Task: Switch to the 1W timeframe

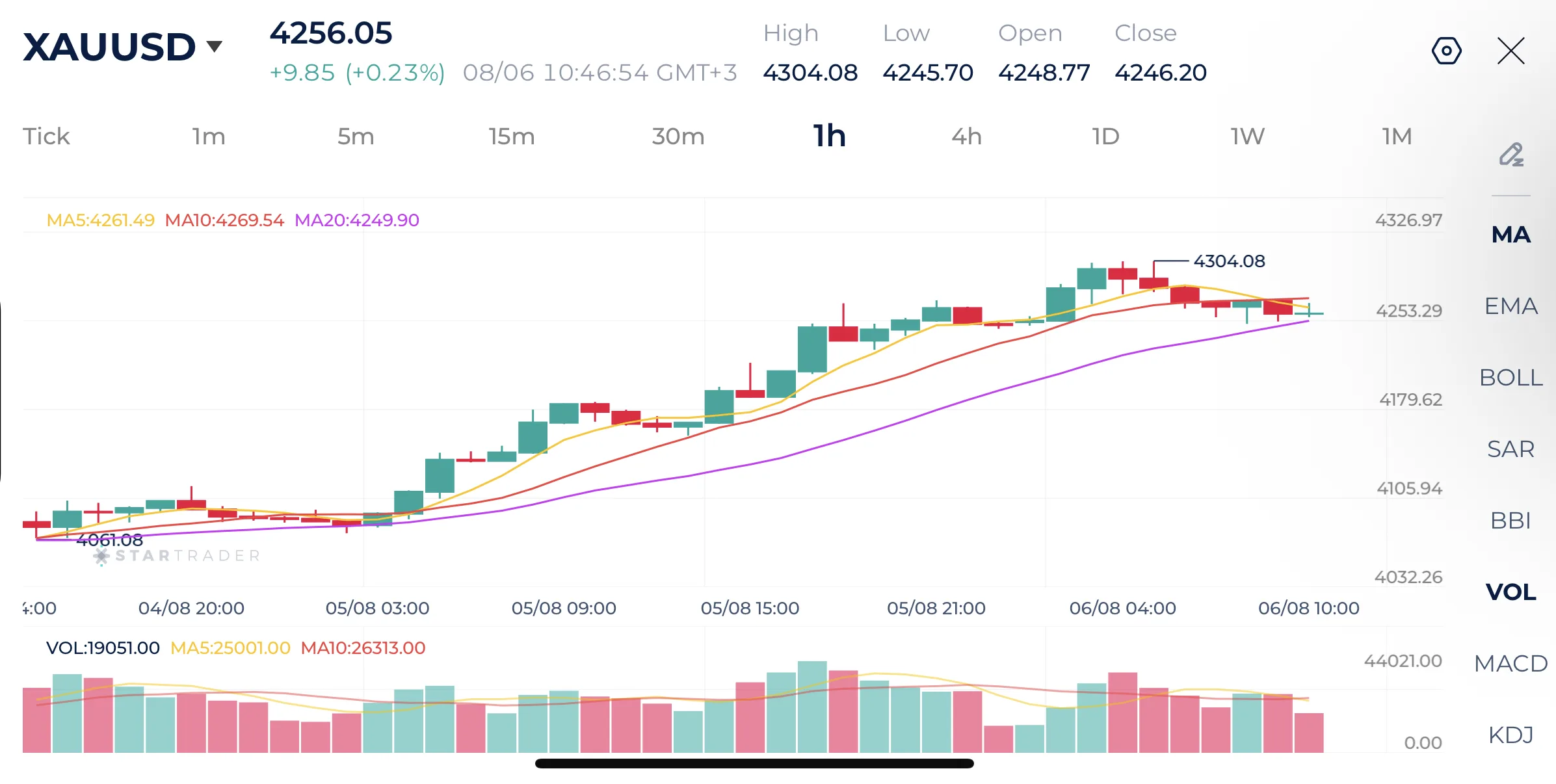Action: [1248, 137]
